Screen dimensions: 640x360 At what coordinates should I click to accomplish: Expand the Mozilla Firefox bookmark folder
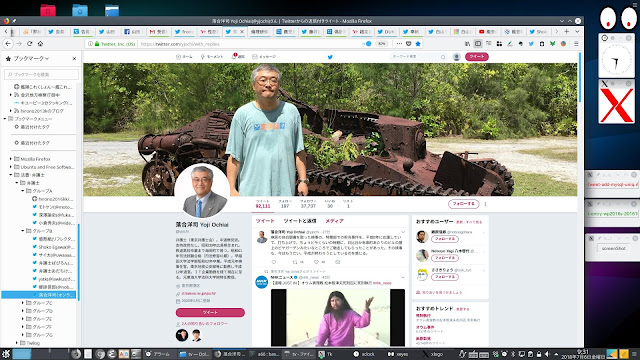pyautogui.click(x=11, y=159)
